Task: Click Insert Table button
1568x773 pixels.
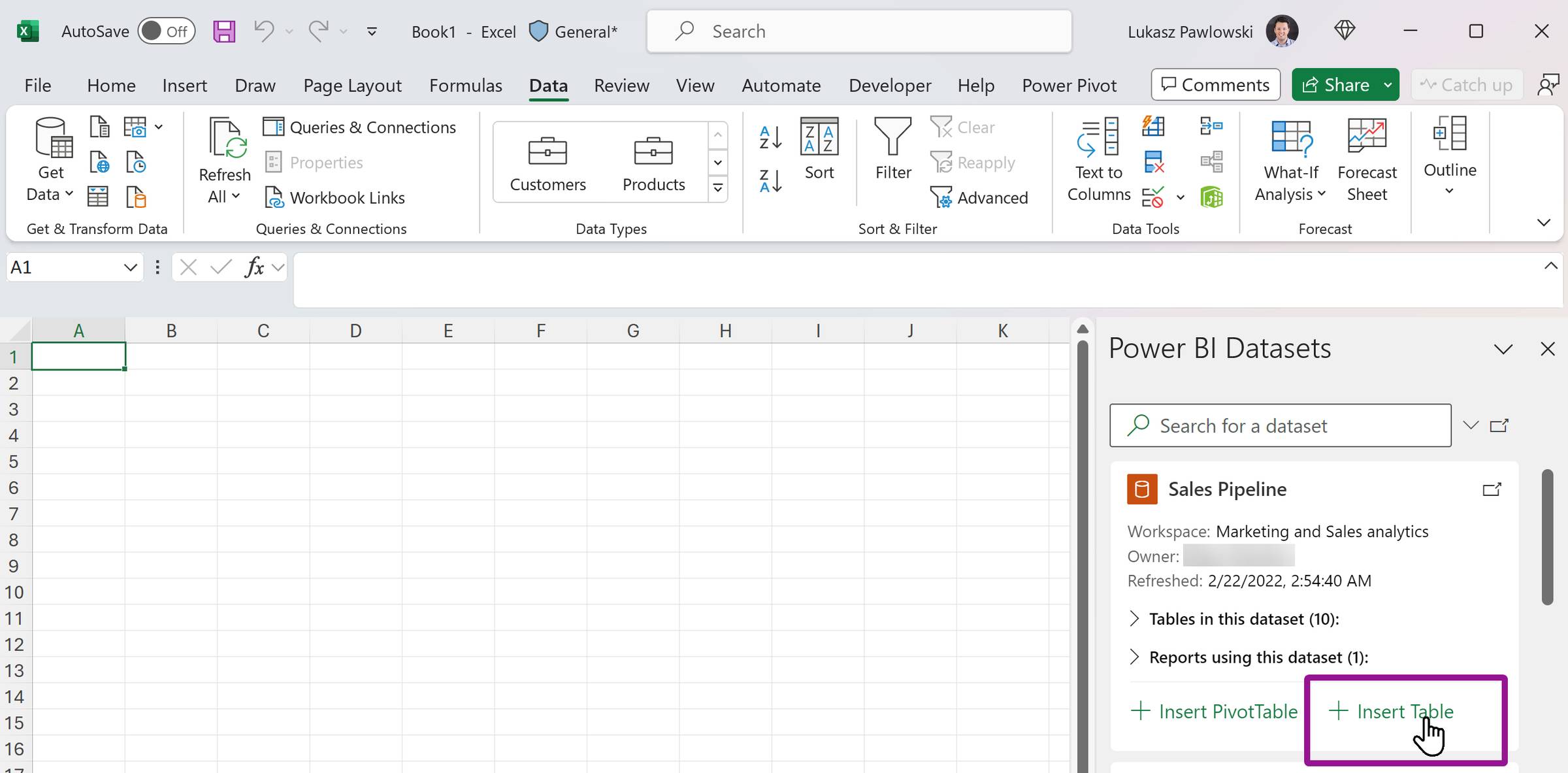Action: point(1392,711)
